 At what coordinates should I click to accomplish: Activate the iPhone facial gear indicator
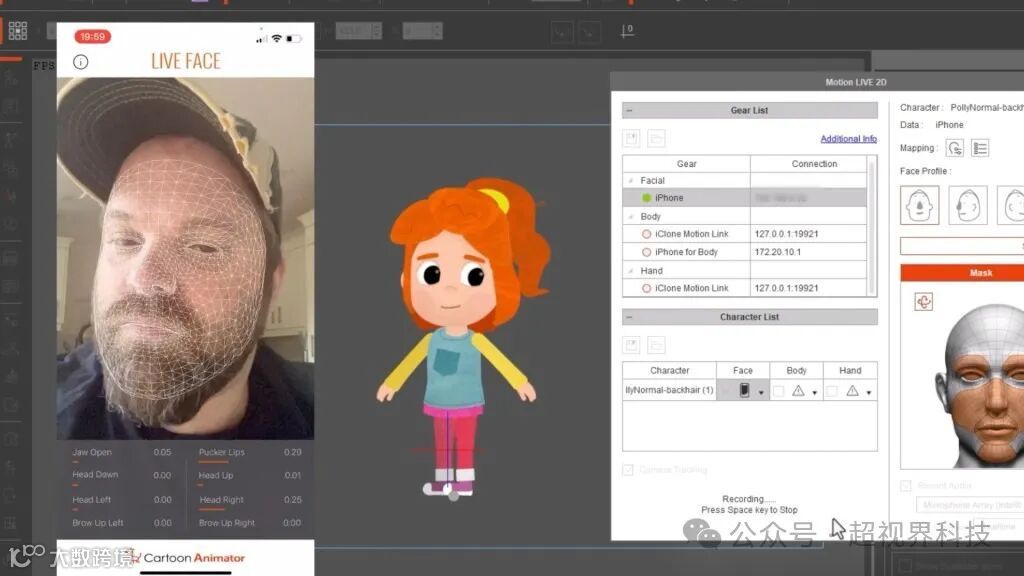(647, 198)
